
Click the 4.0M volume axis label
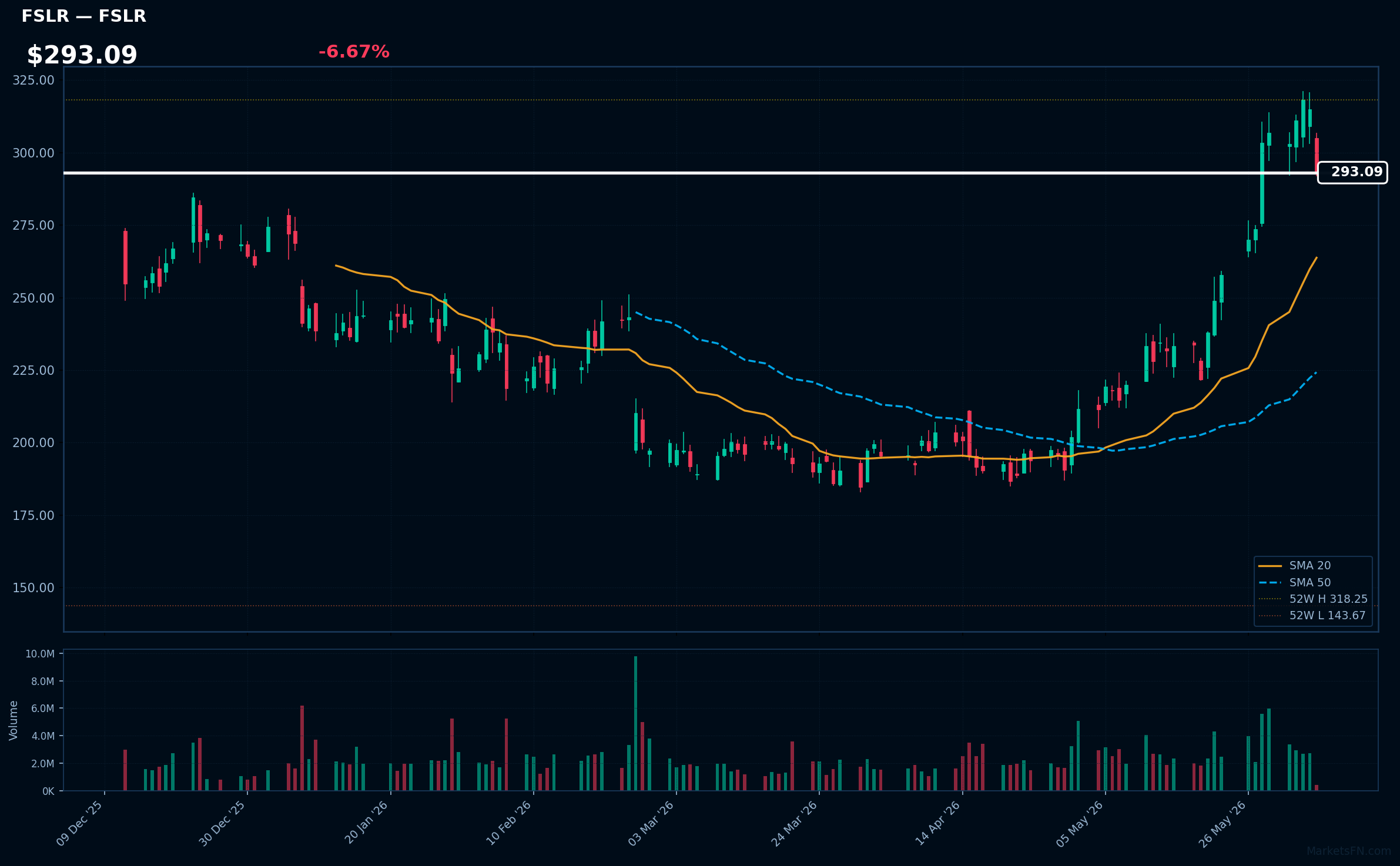(42, 736)
